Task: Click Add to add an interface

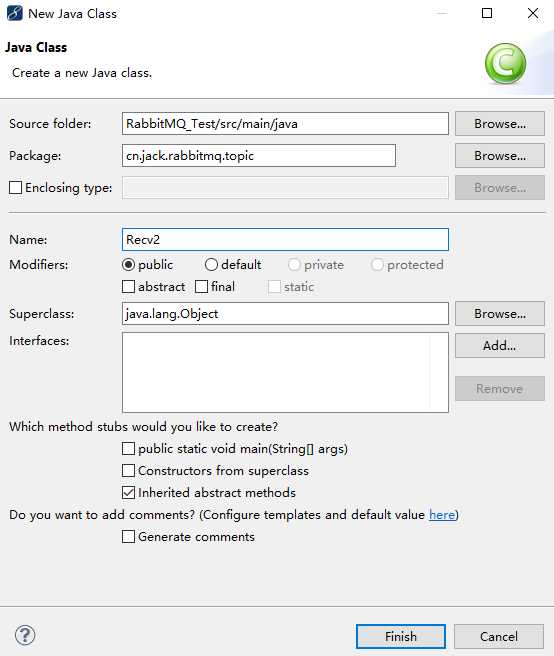Action: [500, 346]
